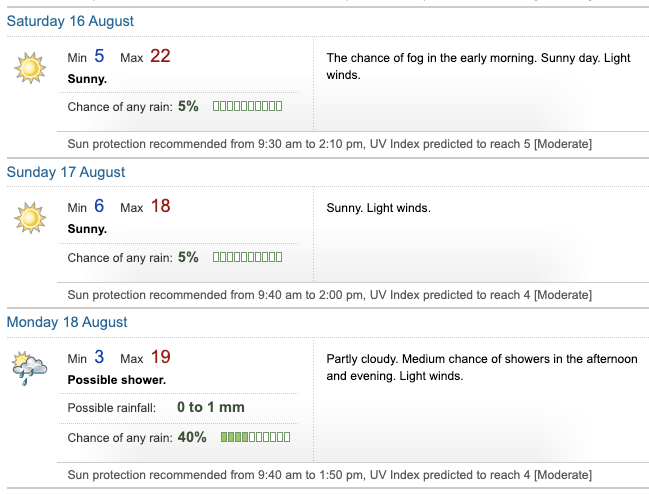Click Sunday's minimum temperature 6
Image resolution: width=649 pixels, height=494 pixels.
point(99,206)
